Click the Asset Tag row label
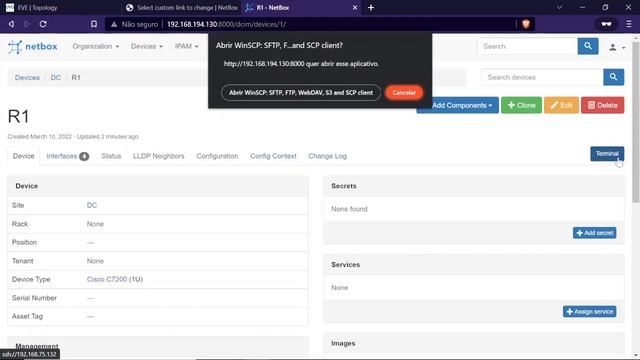This screenshot has width=640, height=360. 27,316
